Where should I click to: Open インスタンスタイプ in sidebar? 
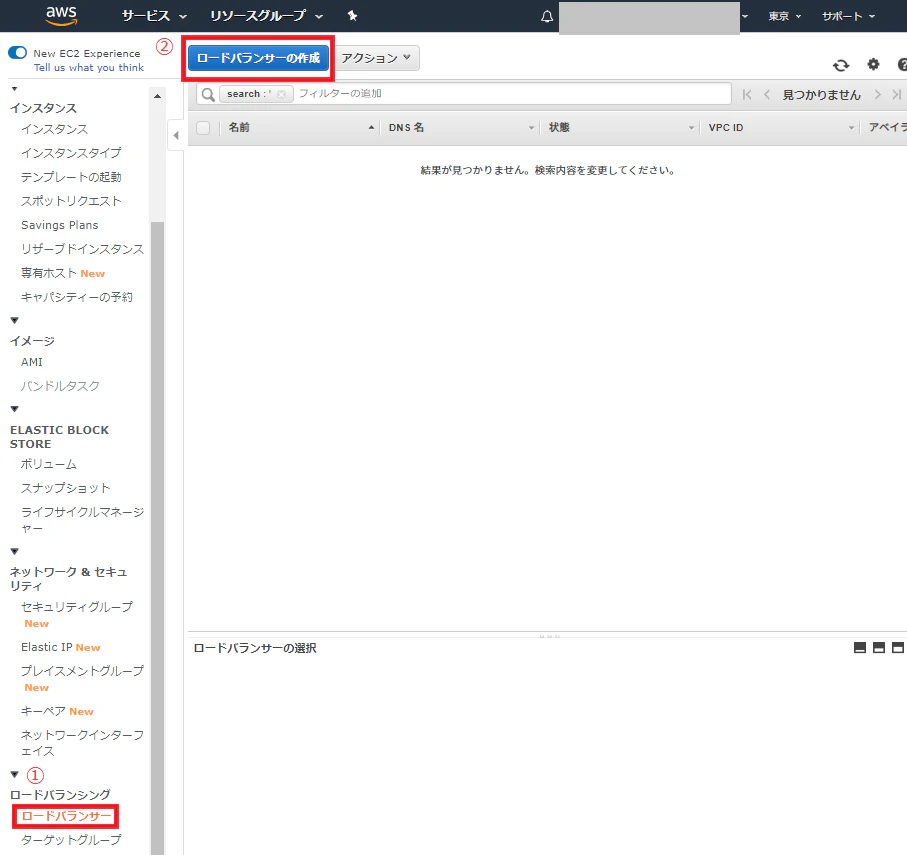[71, 153]
